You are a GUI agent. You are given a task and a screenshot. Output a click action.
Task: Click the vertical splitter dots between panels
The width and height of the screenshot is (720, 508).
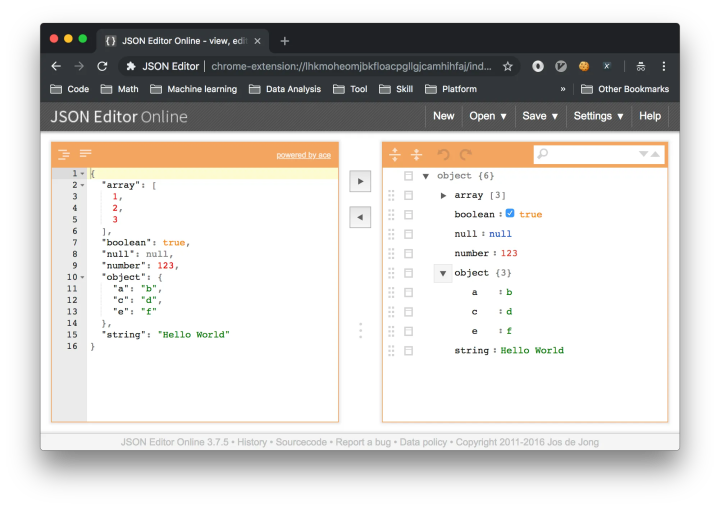(x=360, y=330)
